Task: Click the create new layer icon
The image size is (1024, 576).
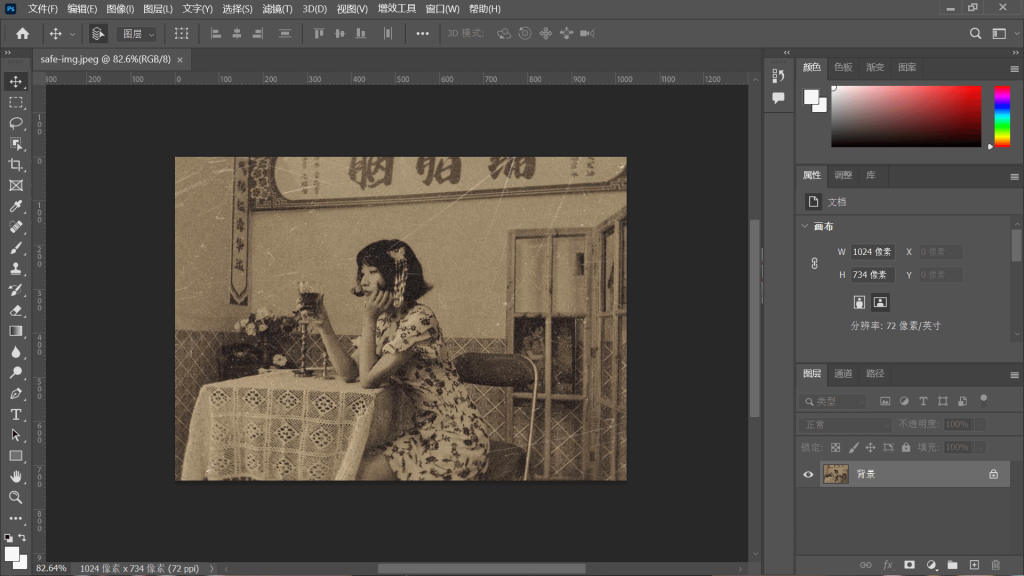Action: click(974, 565)
